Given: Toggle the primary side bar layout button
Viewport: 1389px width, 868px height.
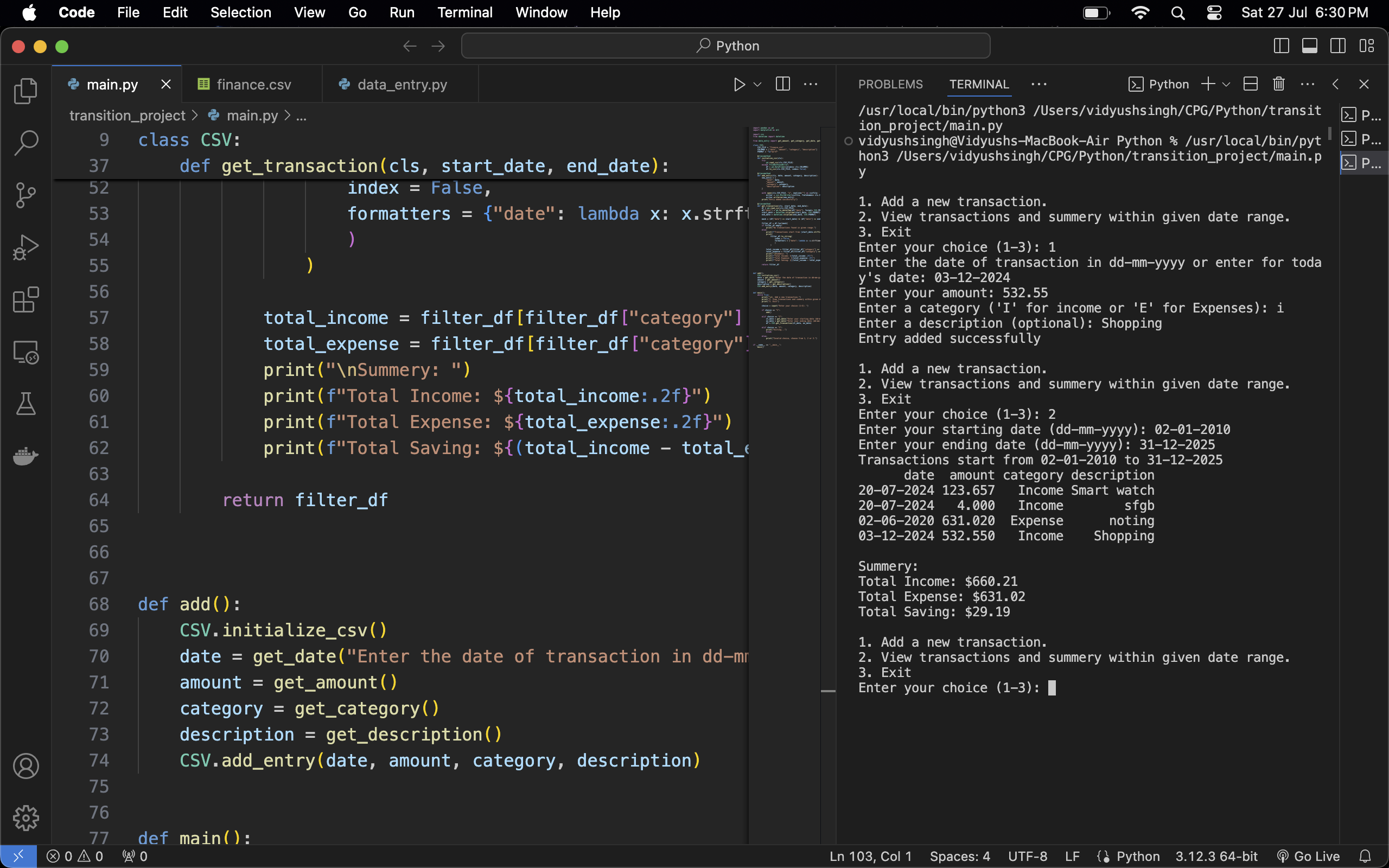Looking at the screenshot, I should click(x=1281, y=46).
